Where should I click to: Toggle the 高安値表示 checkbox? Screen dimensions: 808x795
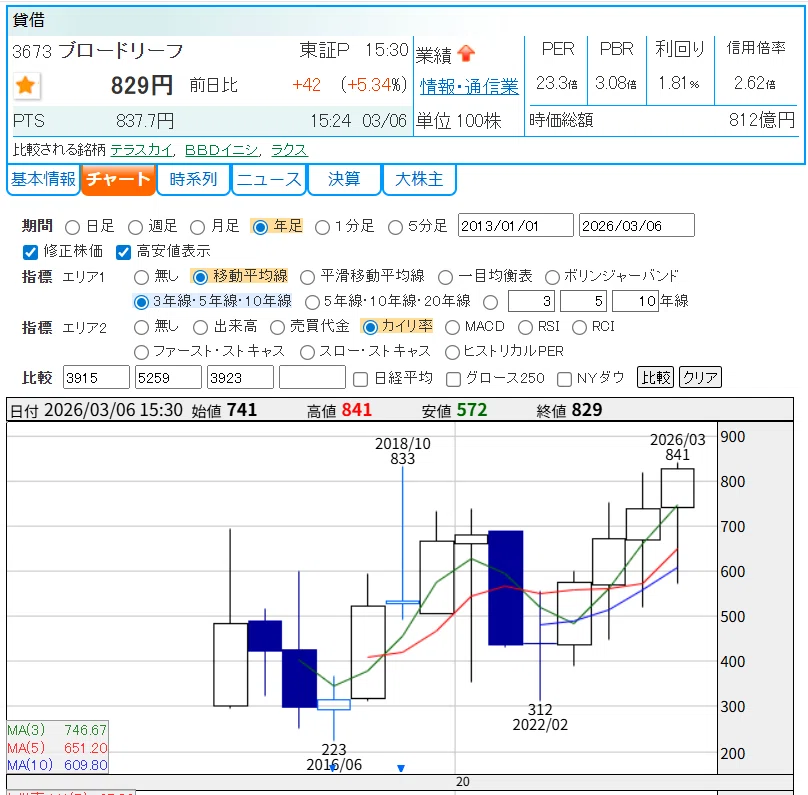click(124, 252)
